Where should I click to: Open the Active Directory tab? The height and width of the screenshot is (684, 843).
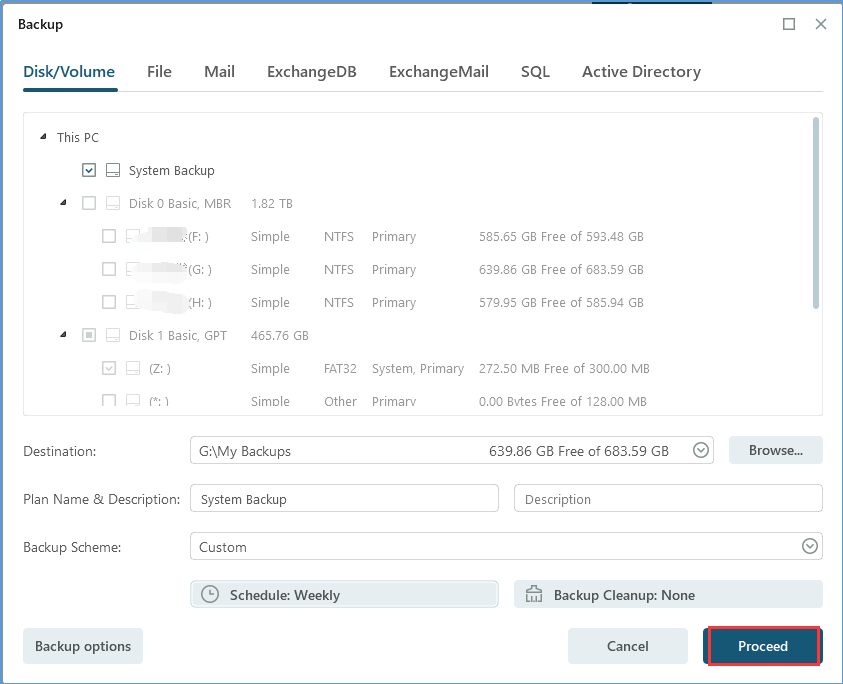pyautogui.click(x=641, y=72)
